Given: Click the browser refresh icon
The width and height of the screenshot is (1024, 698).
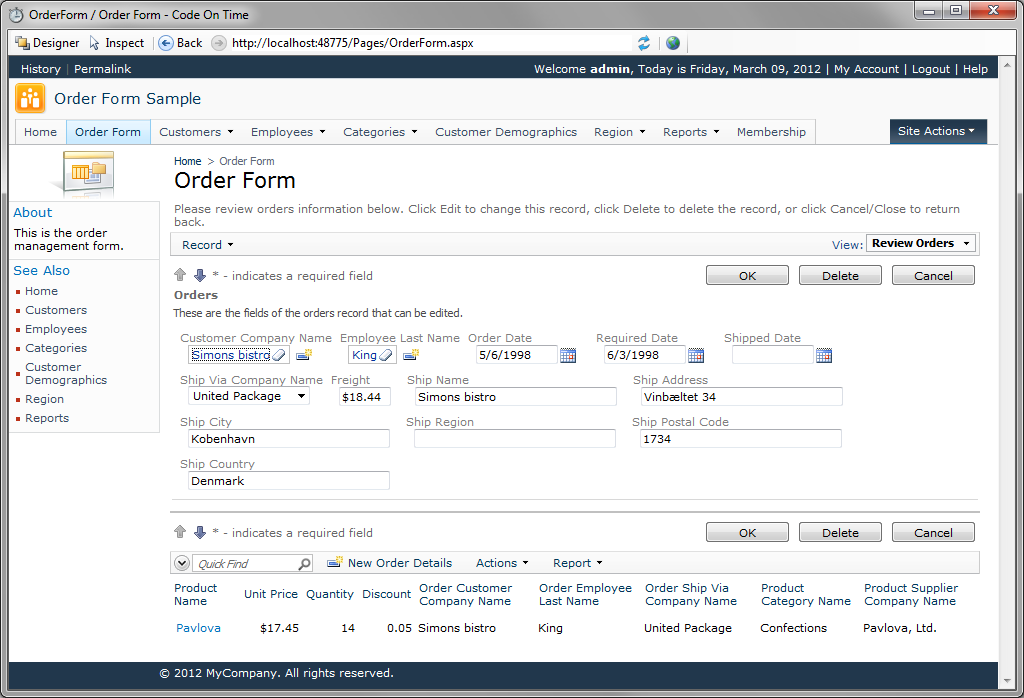Looking at the screenshot, I should click(x=644, y=43).
